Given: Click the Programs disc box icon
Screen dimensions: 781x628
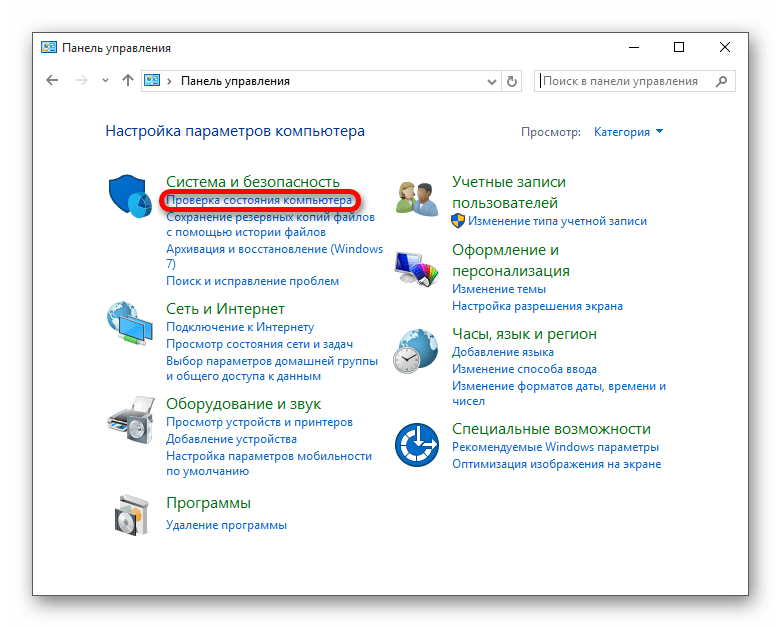Looking at the screenshot, I should pos(131,515).
